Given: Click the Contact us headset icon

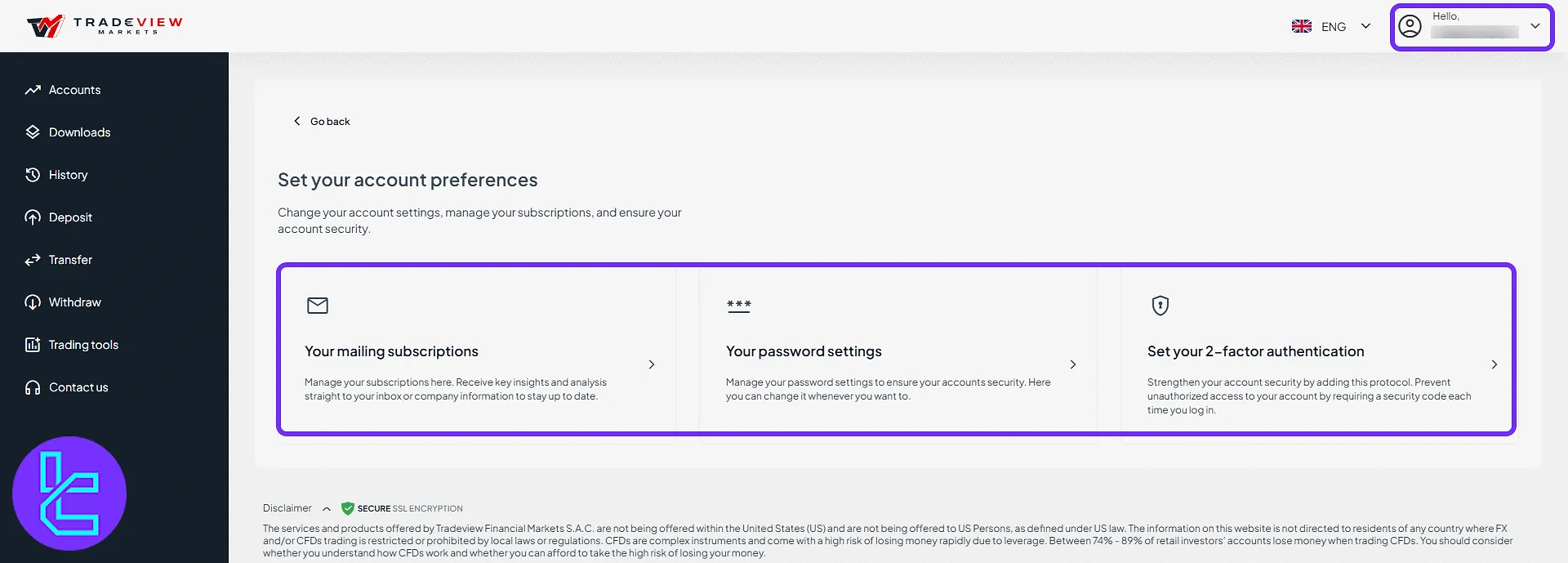Looking at the screenshot, I should (x=33, y=387).
